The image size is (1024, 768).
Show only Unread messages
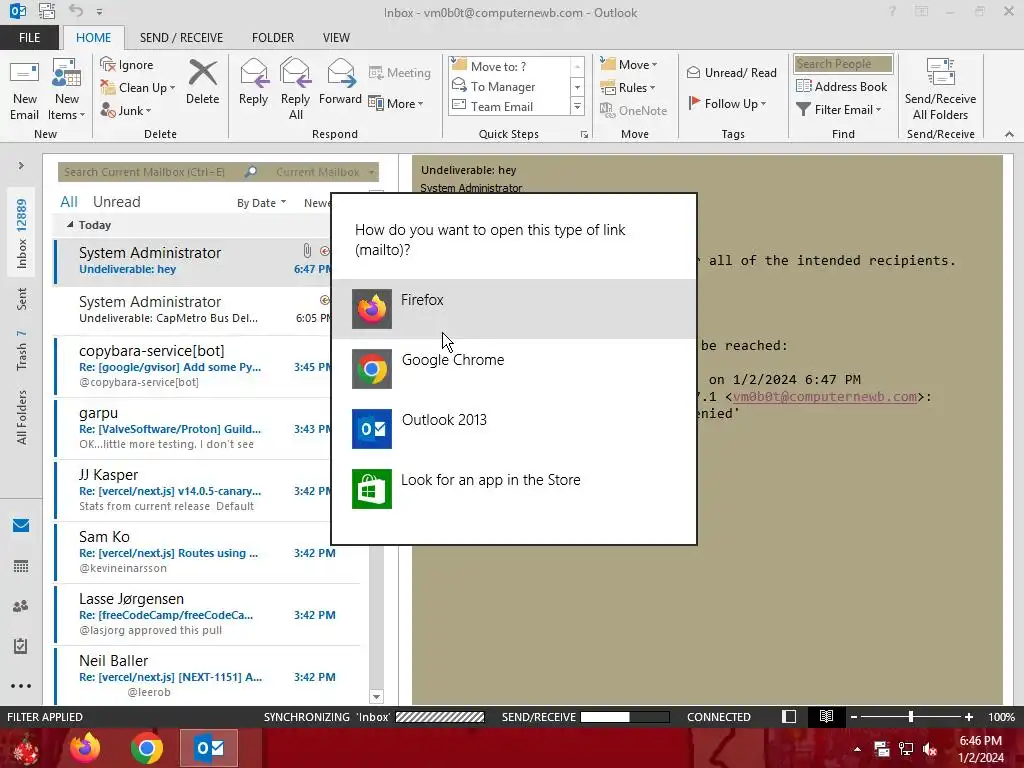[116, 202]
